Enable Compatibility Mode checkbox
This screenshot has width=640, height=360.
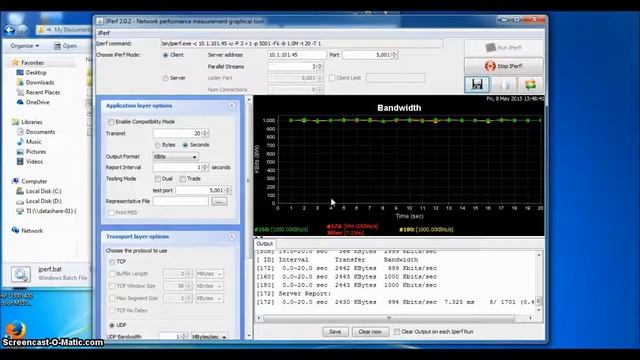[x=111, y=122]
